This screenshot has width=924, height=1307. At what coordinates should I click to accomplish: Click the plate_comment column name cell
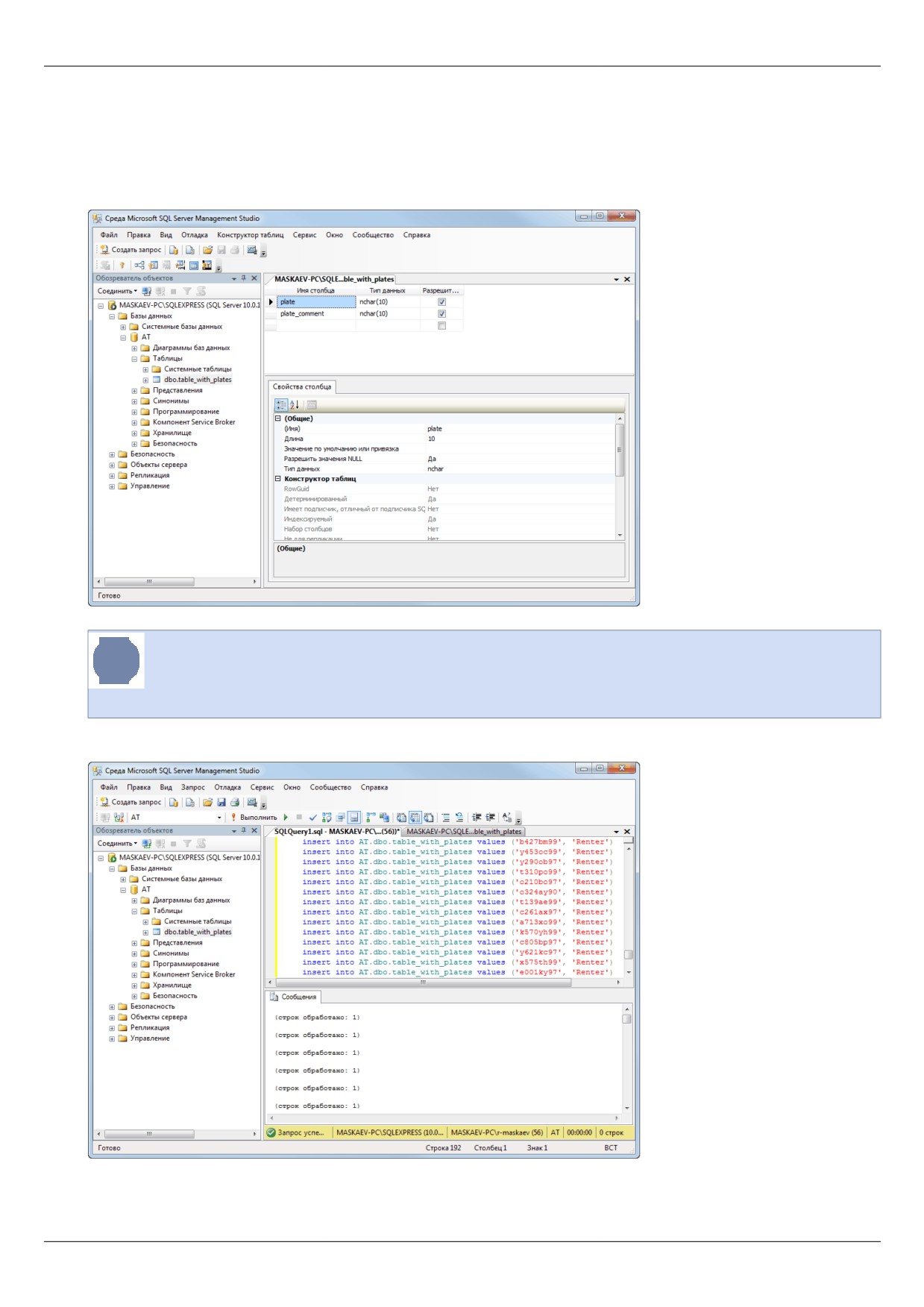click(316, 314)
